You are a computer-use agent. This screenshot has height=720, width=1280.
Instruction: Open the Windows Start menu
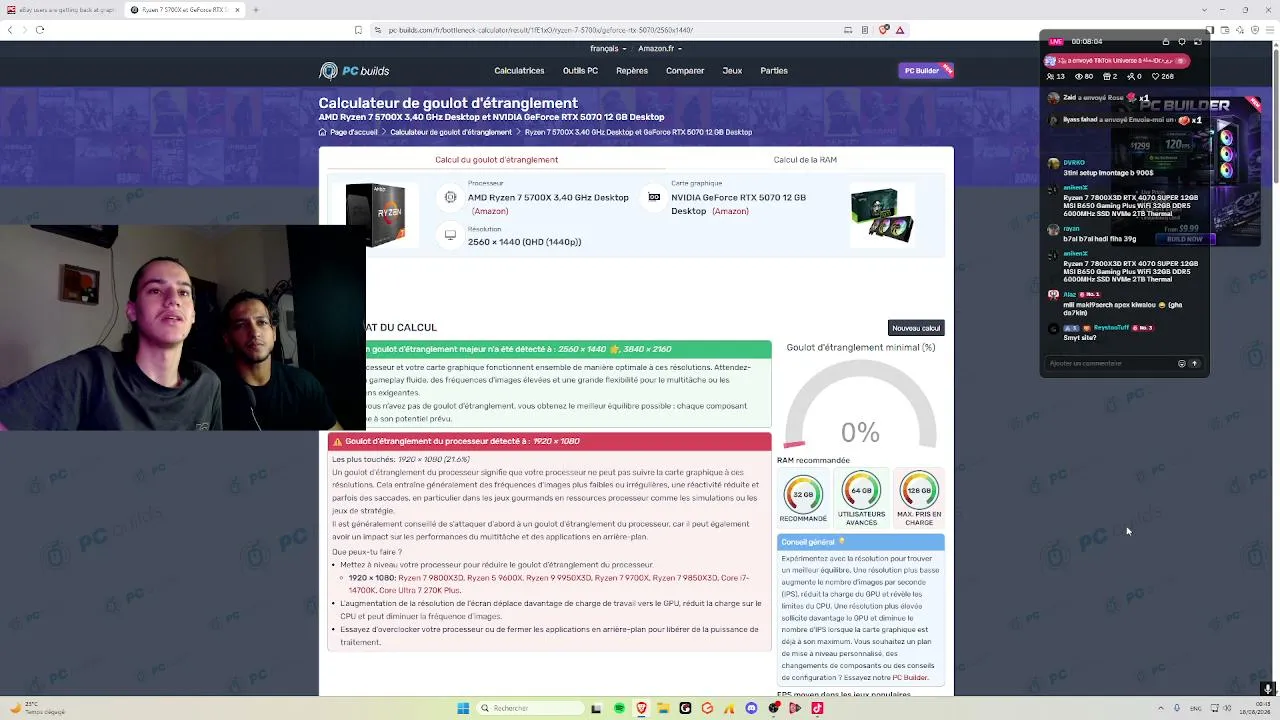463,709
